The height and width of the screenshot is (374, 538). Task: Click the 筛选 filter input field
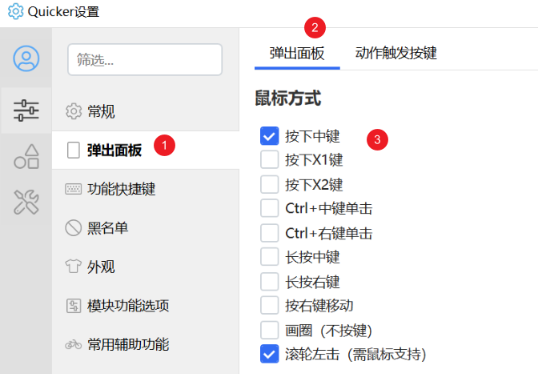145,59
